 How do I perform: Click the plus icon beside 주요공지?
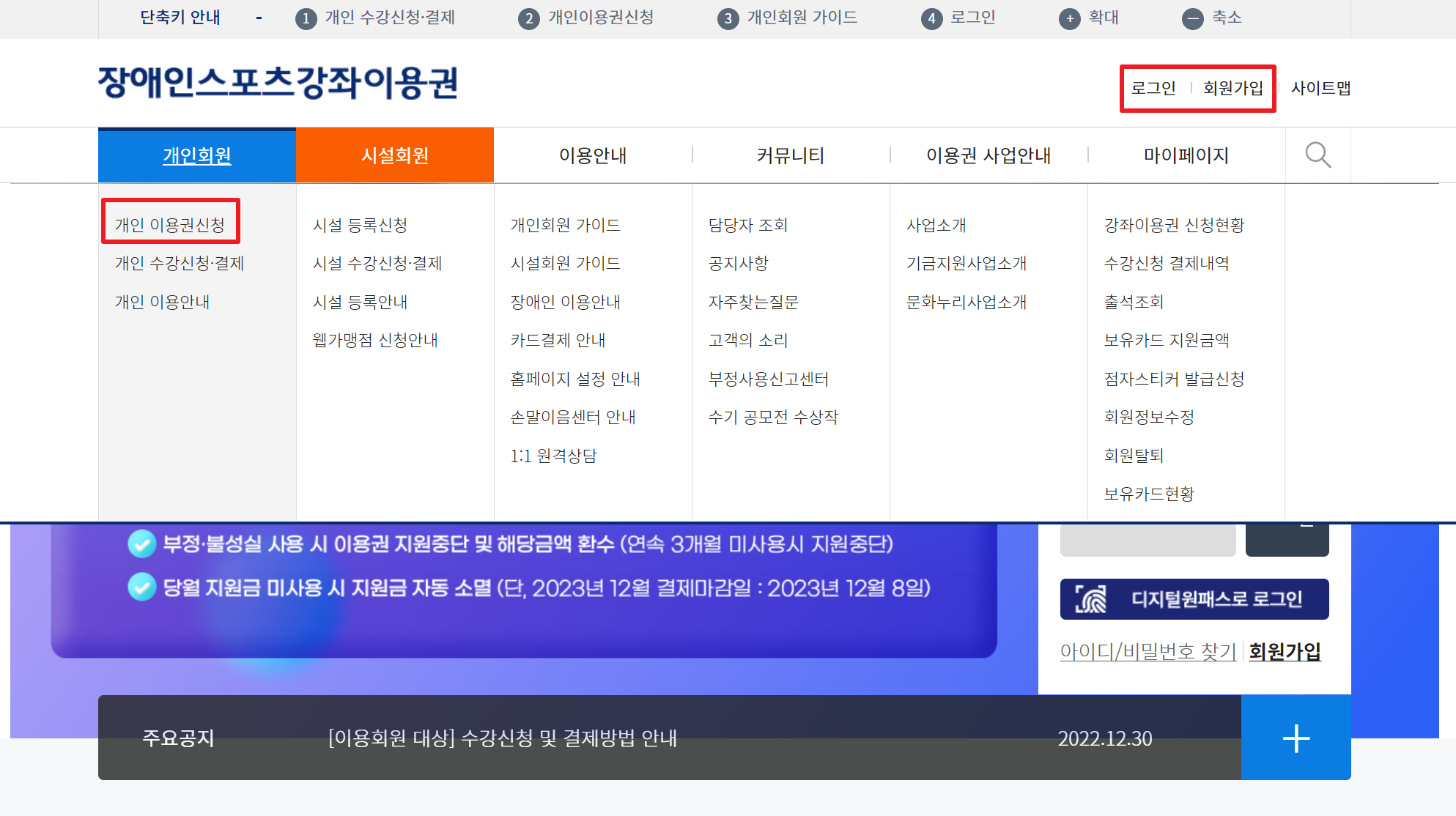coord(1296,738)
